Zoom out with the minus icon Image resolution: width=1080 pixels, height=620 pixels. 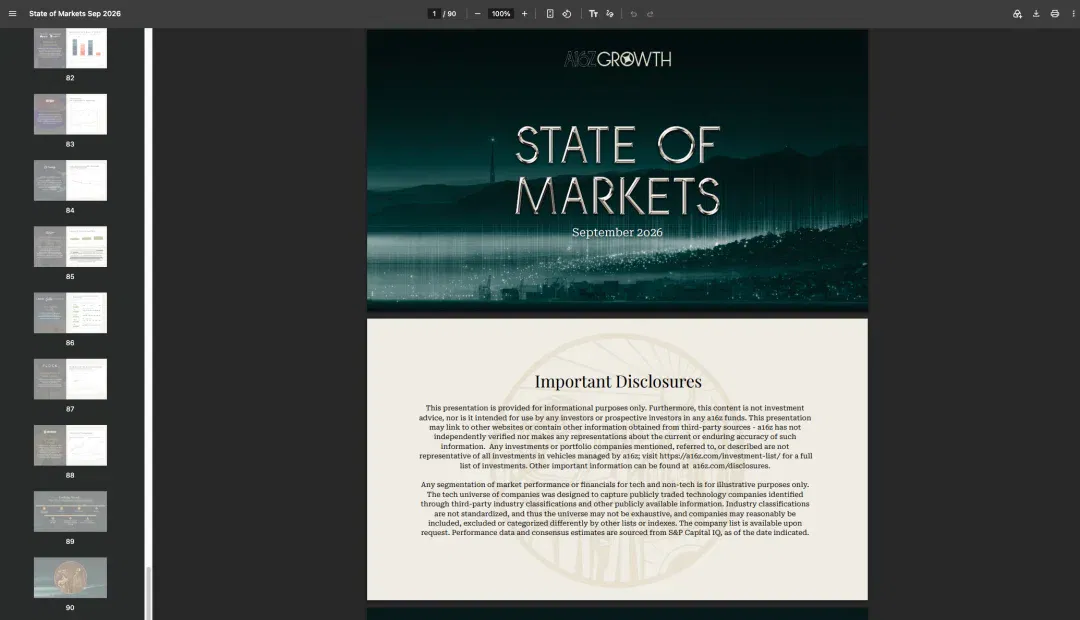[x=477, y=14]
